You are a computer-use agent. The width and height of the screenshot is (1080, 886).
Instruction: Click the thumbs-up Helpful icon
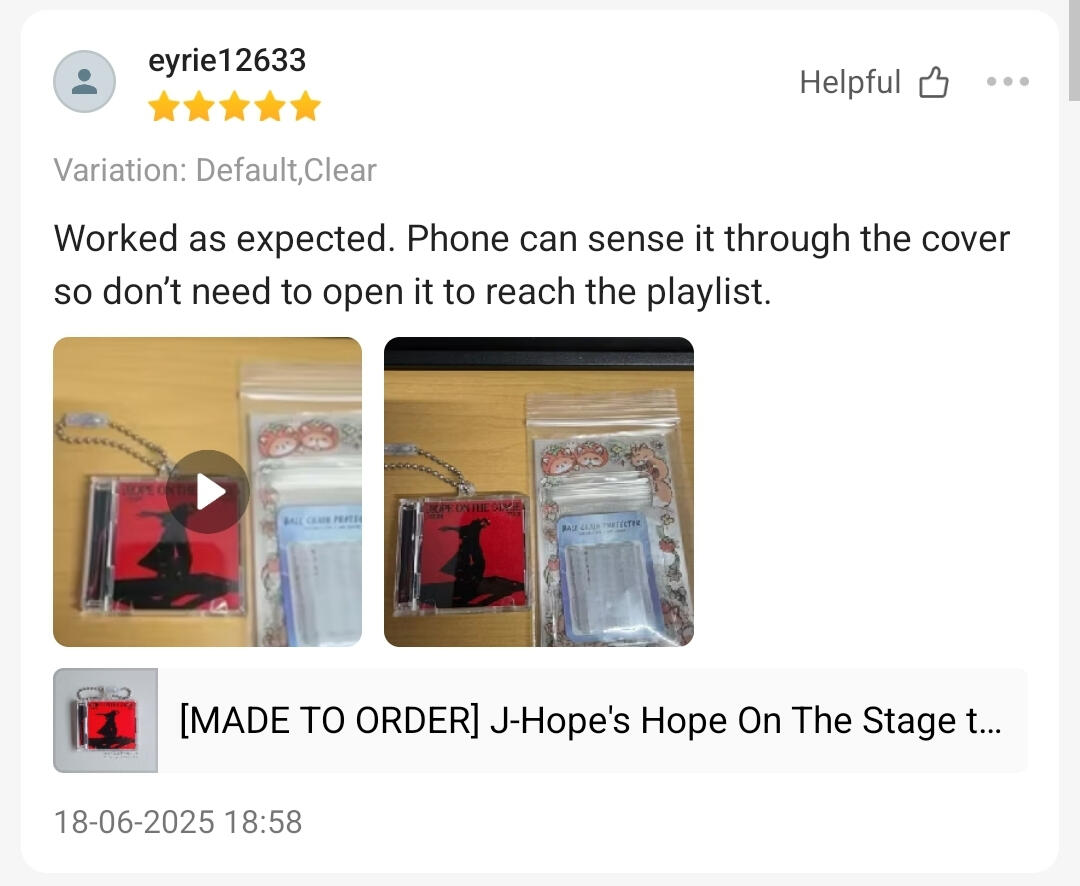[934, 82]
